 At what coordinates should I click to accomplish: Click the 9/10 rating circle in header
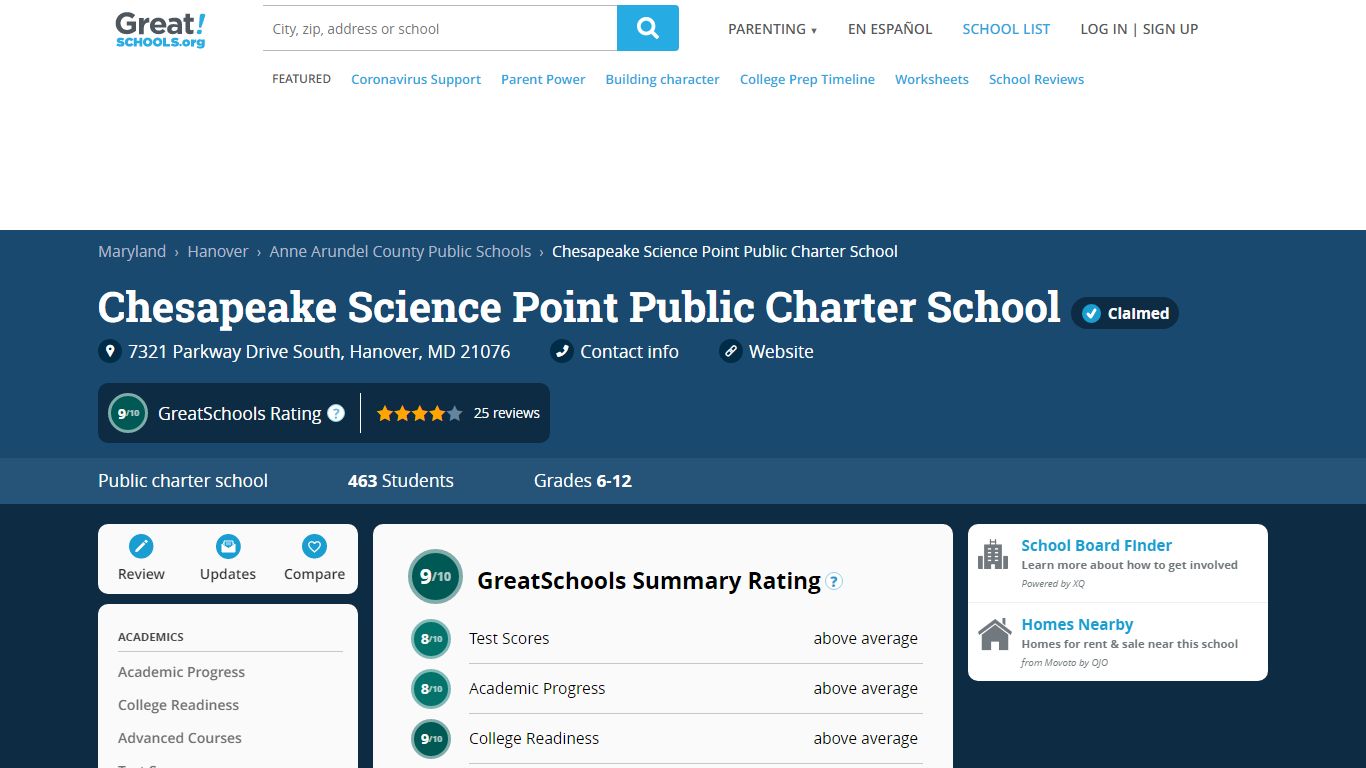[128, 413]
